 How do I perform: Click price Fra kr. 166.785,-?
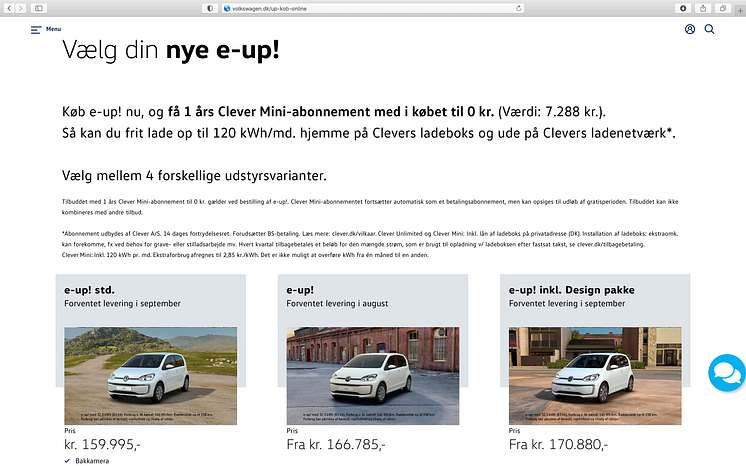point(336,444)
